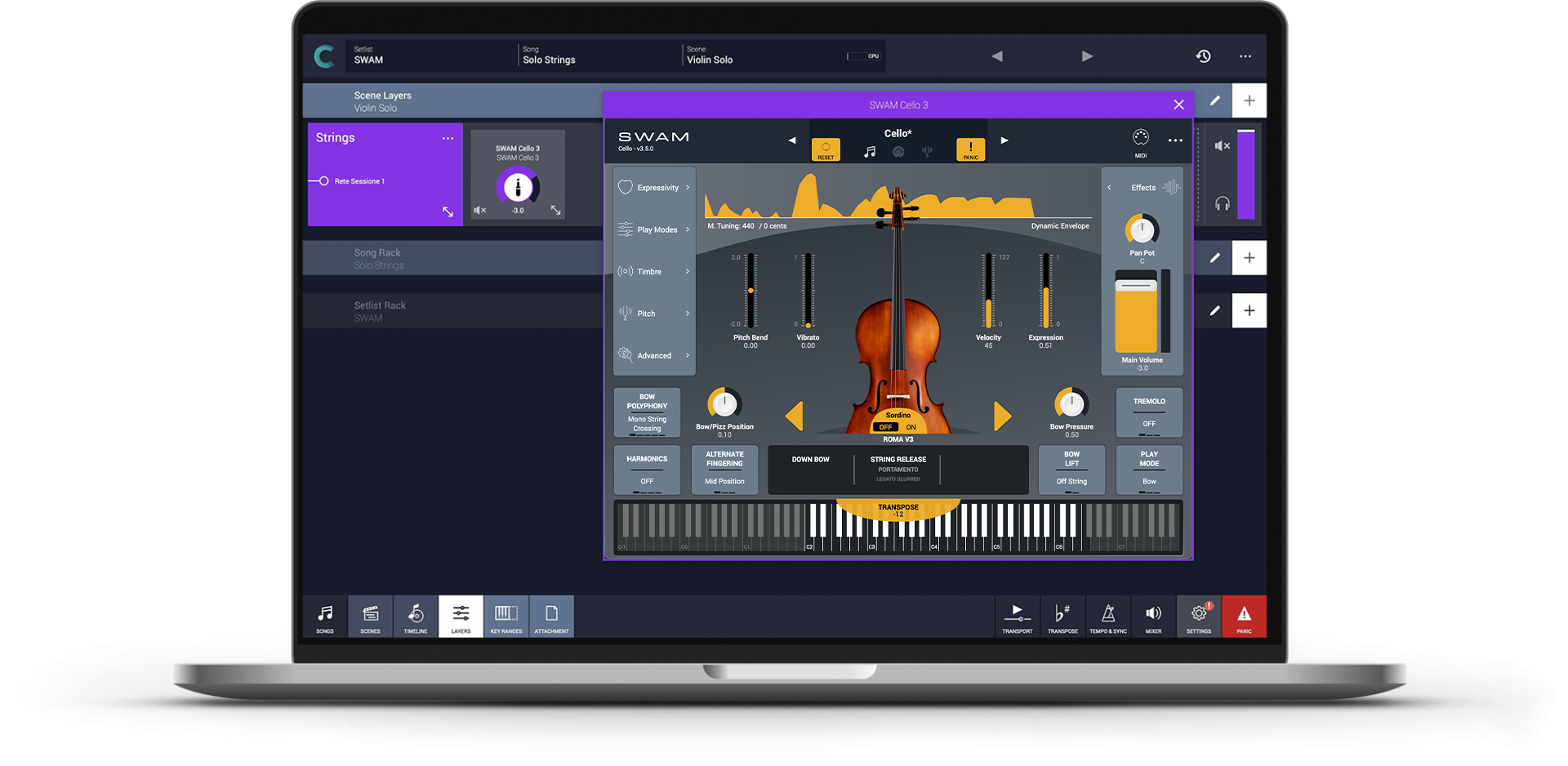Image resolution: width=1568 pixels, height=766 pixels.
Task: Add item to Song Rack with plus
Action: 1249,258
